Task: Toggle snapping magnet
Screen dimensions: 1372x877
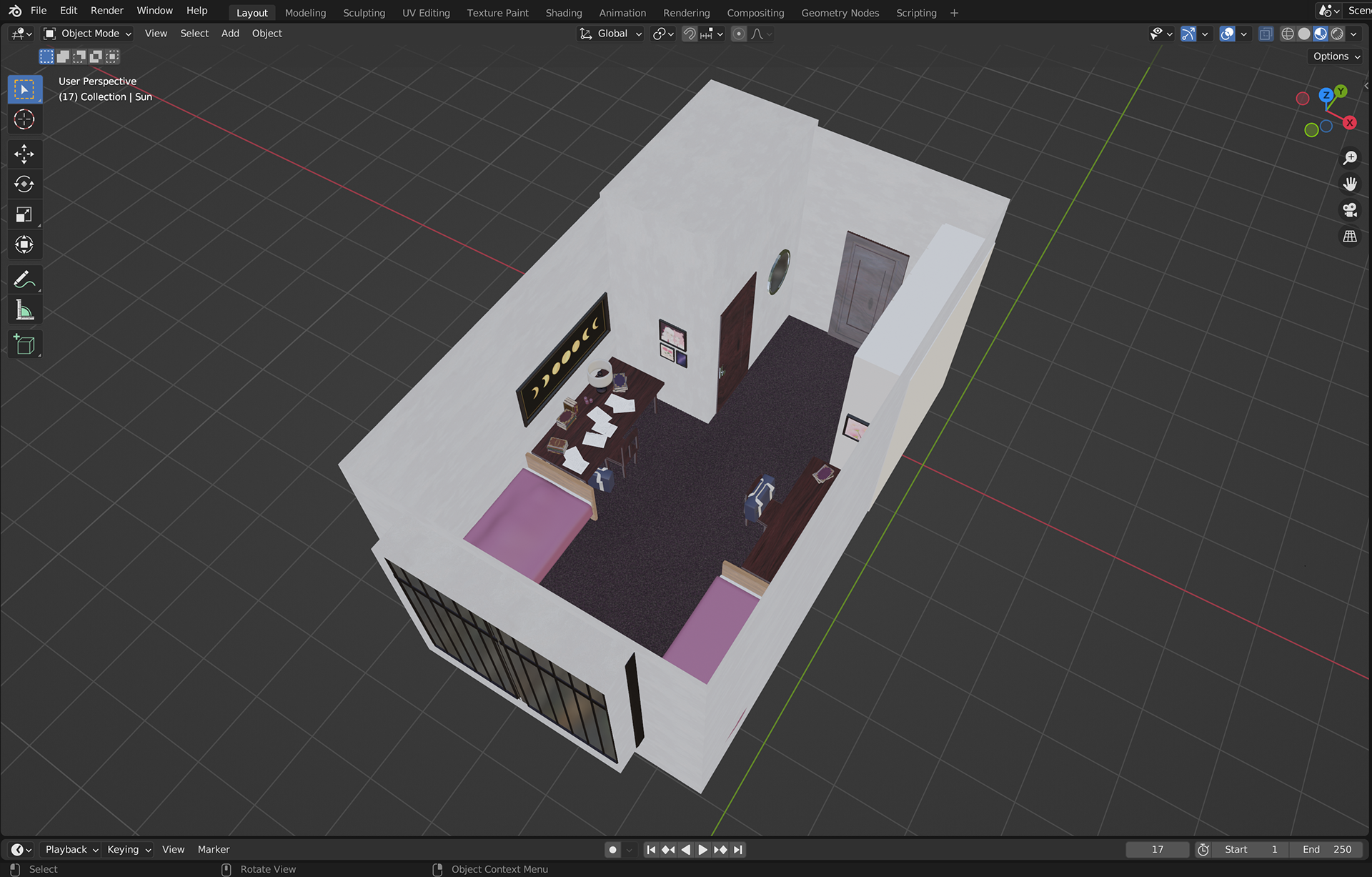Action: click(690, 34)
